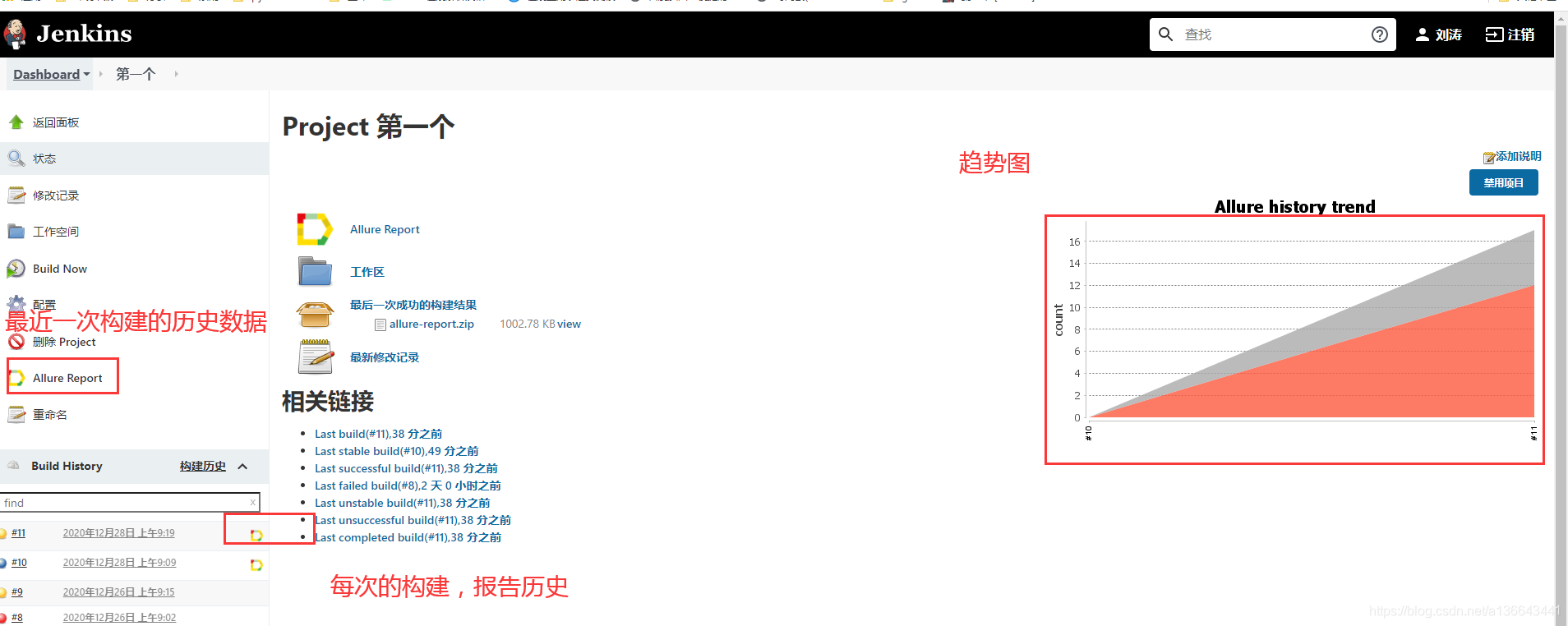Open the 构建历史 trend link

[203, 466]
